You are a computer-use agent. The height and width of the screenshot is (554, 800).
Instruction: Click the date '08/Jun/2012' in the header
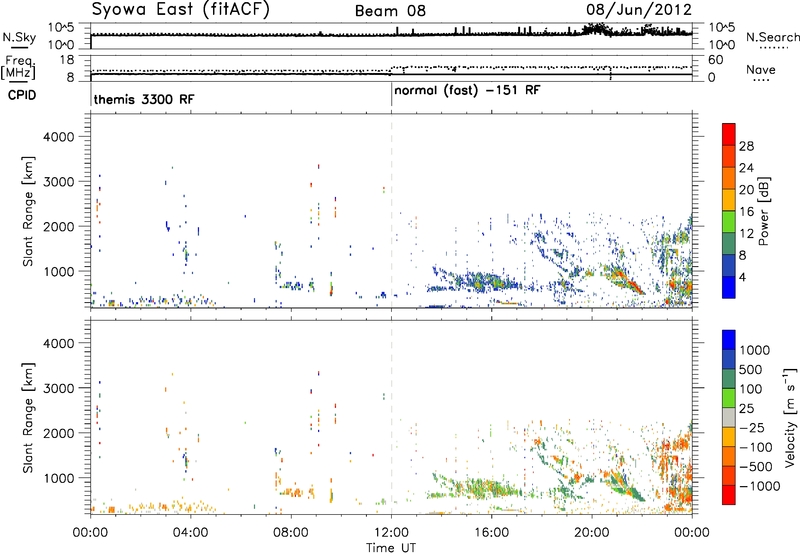coord(639,9)
